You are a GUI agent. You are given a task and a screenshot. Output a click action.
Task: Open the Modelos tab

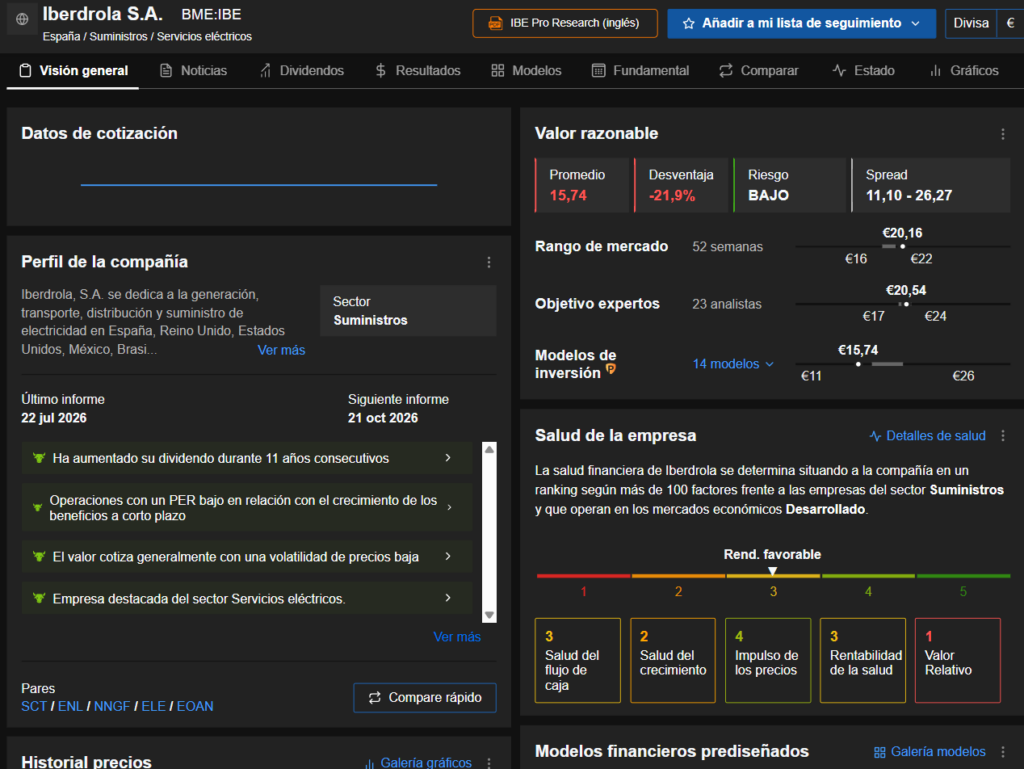pos(526,71)
